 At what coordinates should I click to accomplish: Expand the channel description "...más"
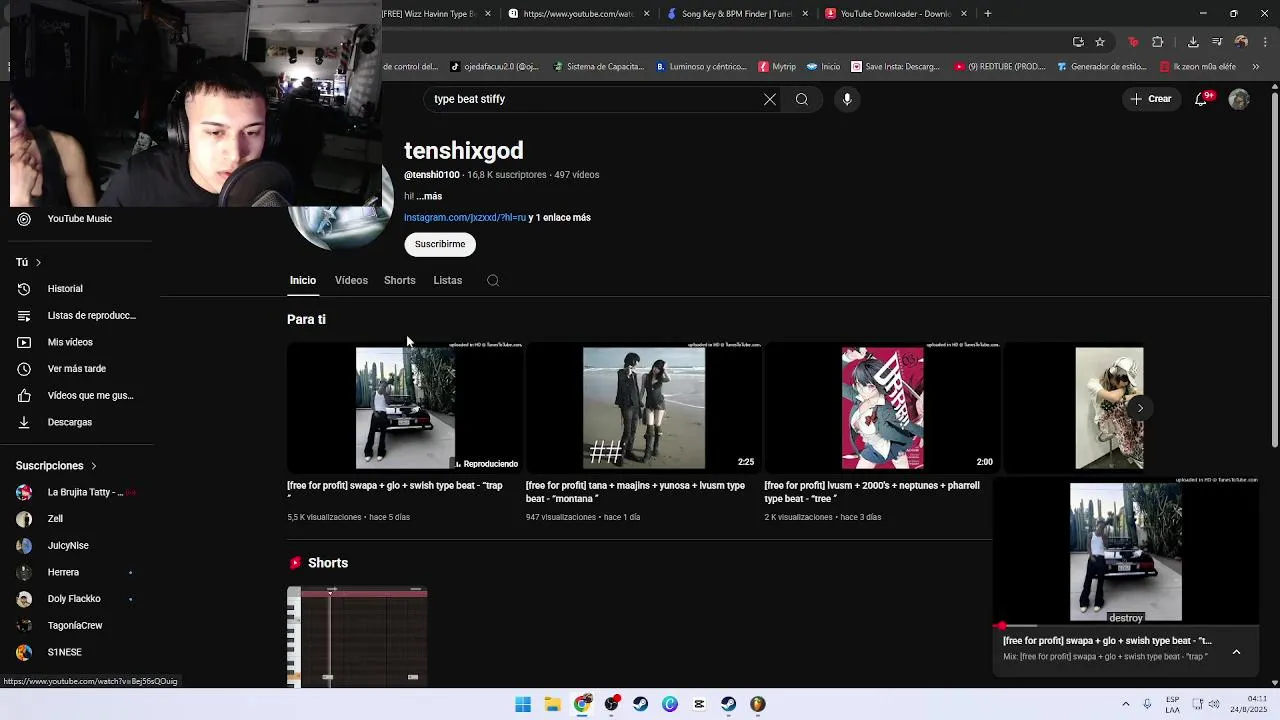click(429, 196)
